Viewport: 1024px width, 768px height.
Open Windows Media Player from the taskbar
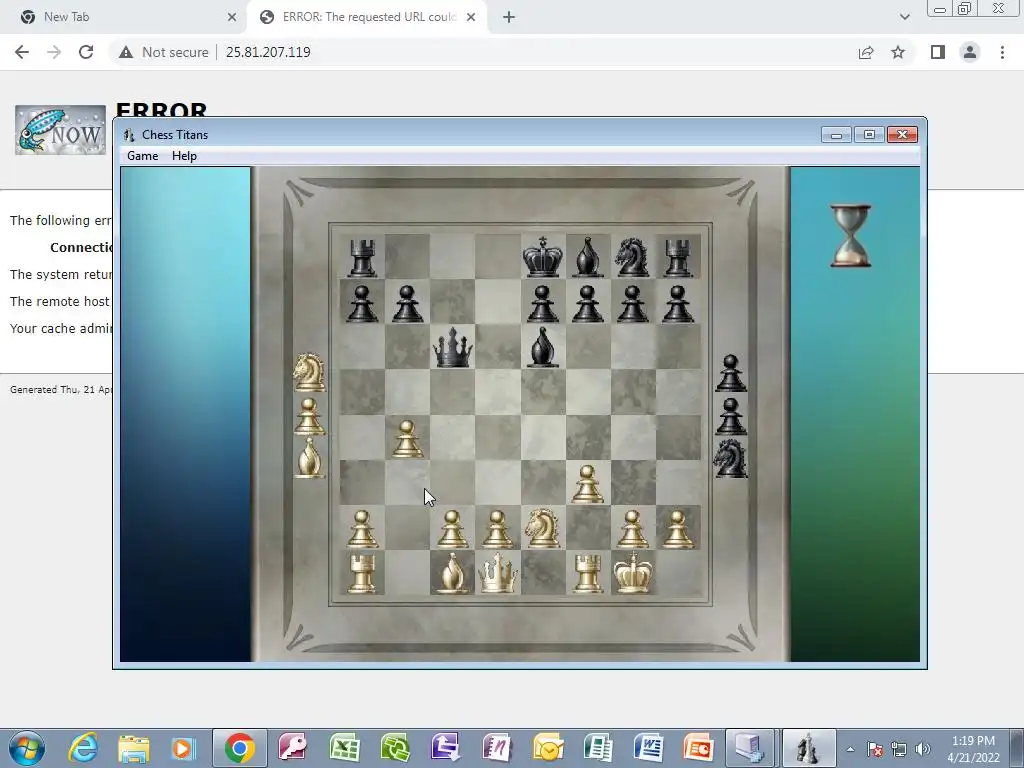pos(183,748)
